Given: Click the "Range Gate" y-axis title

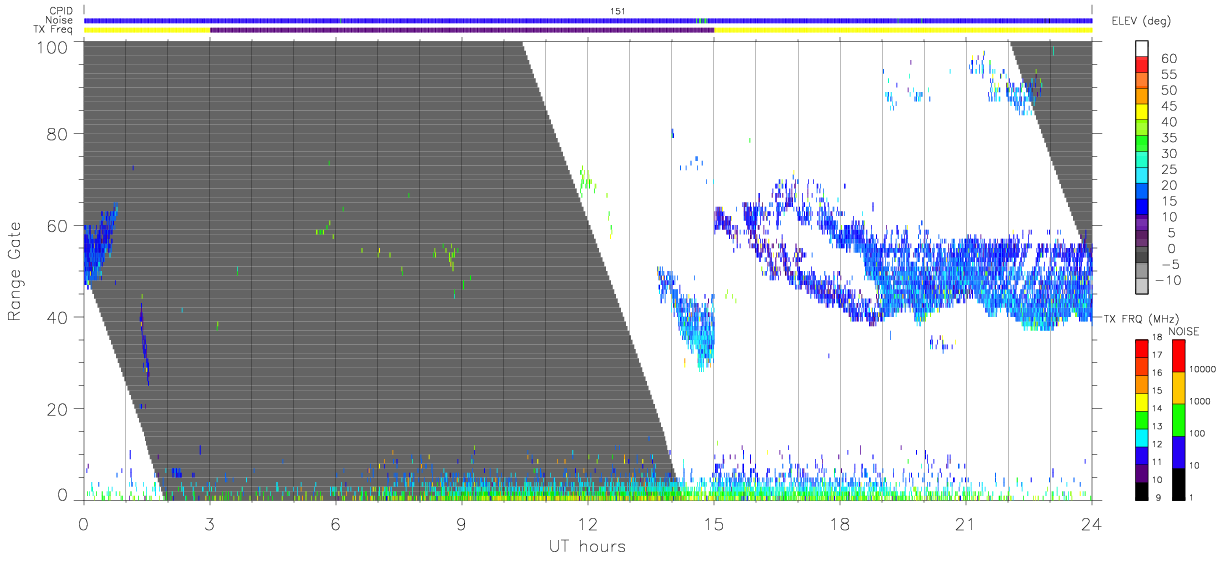Looking at the screenshot, I should coord(15,270).
